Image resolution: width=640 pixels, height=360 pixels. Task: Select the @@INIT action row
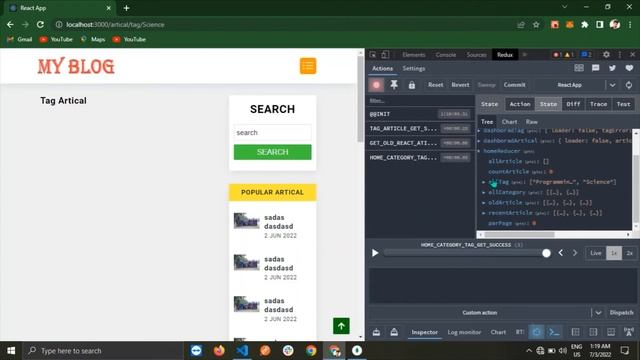420,114
